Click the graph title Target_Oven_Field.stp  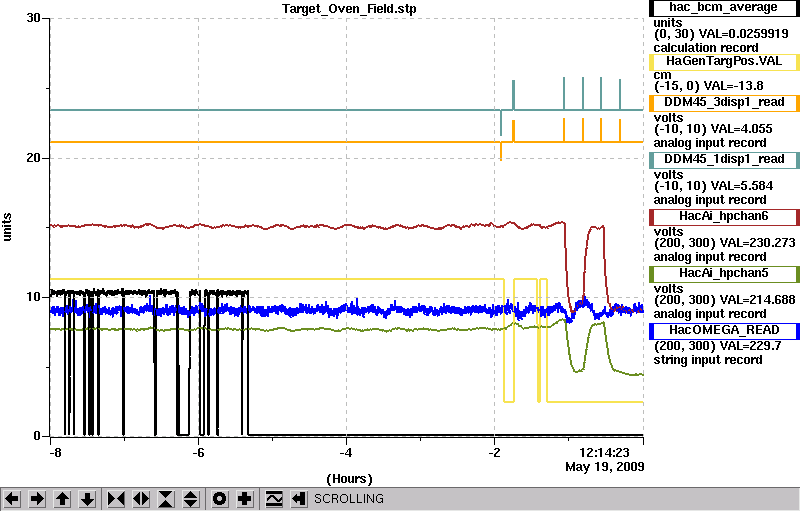[349, 9]
